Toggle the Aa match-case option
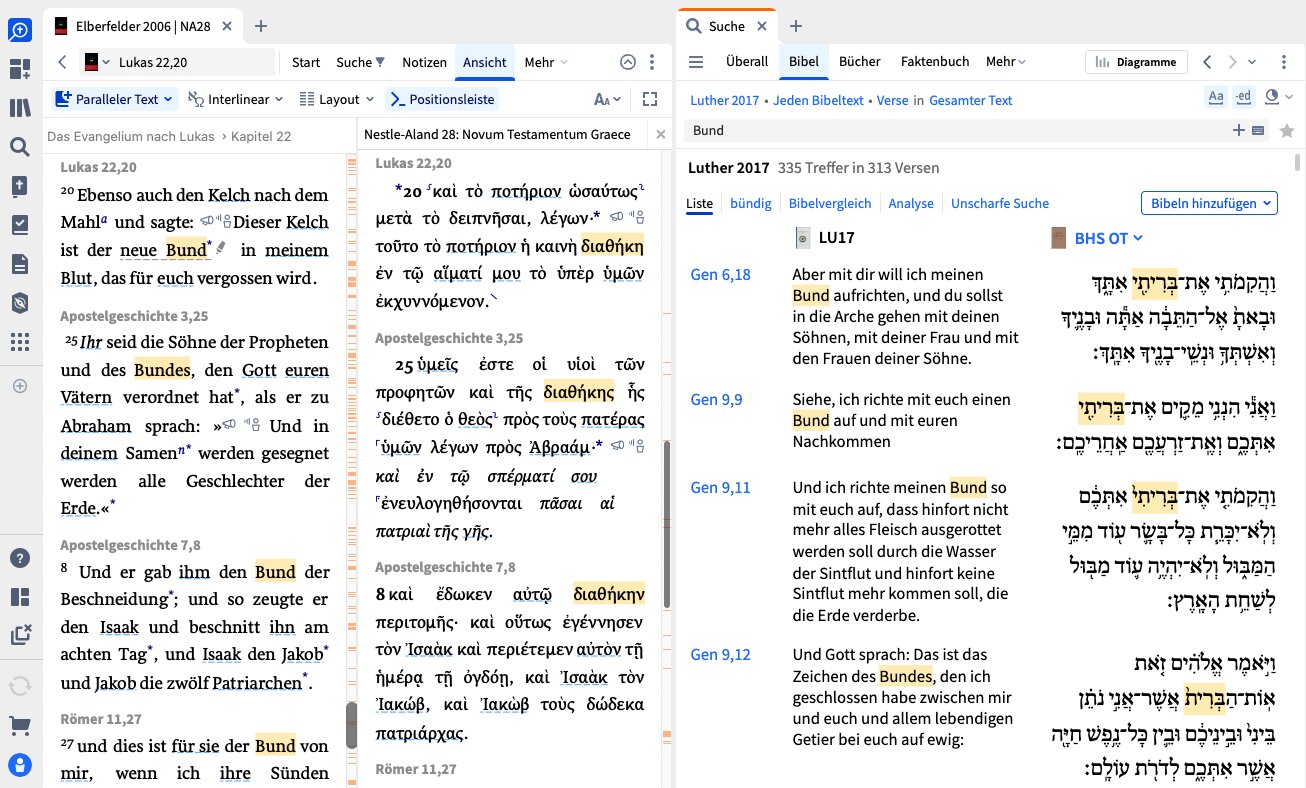Viewport: 1306px width, 788px height. point(1216,96)
